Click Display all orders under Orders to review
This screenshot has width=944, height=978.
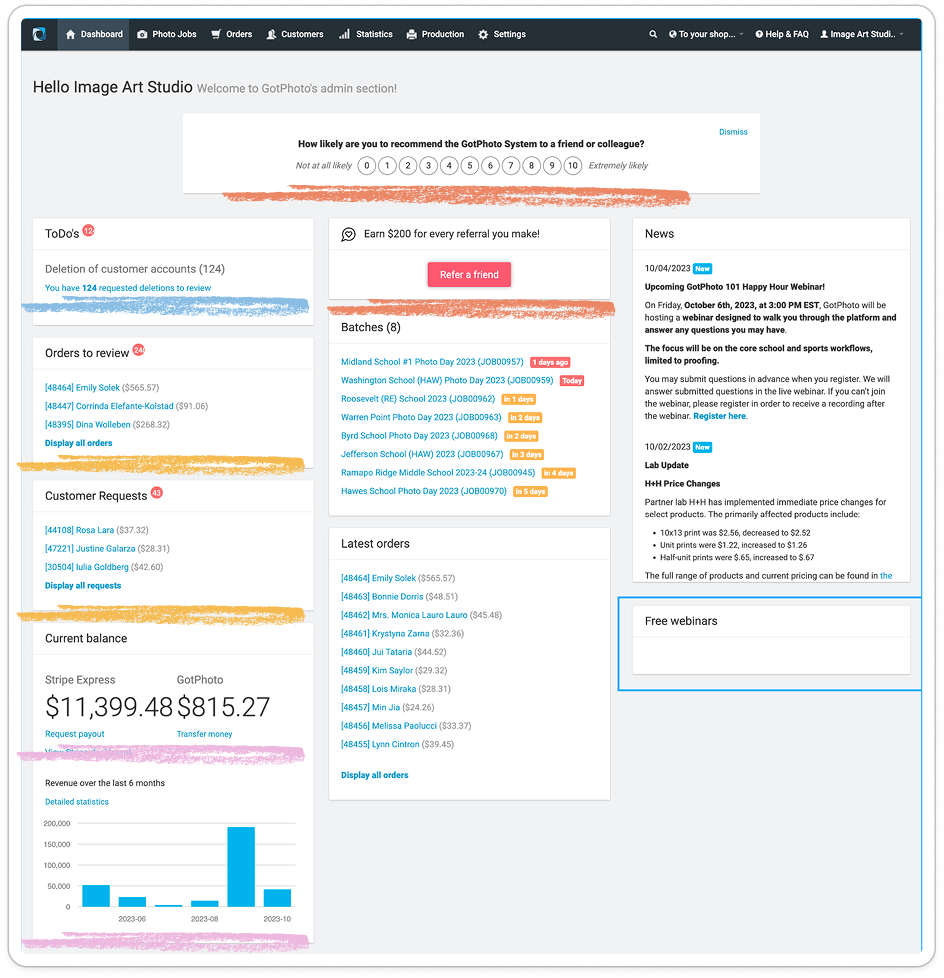[x=79, y=443]
